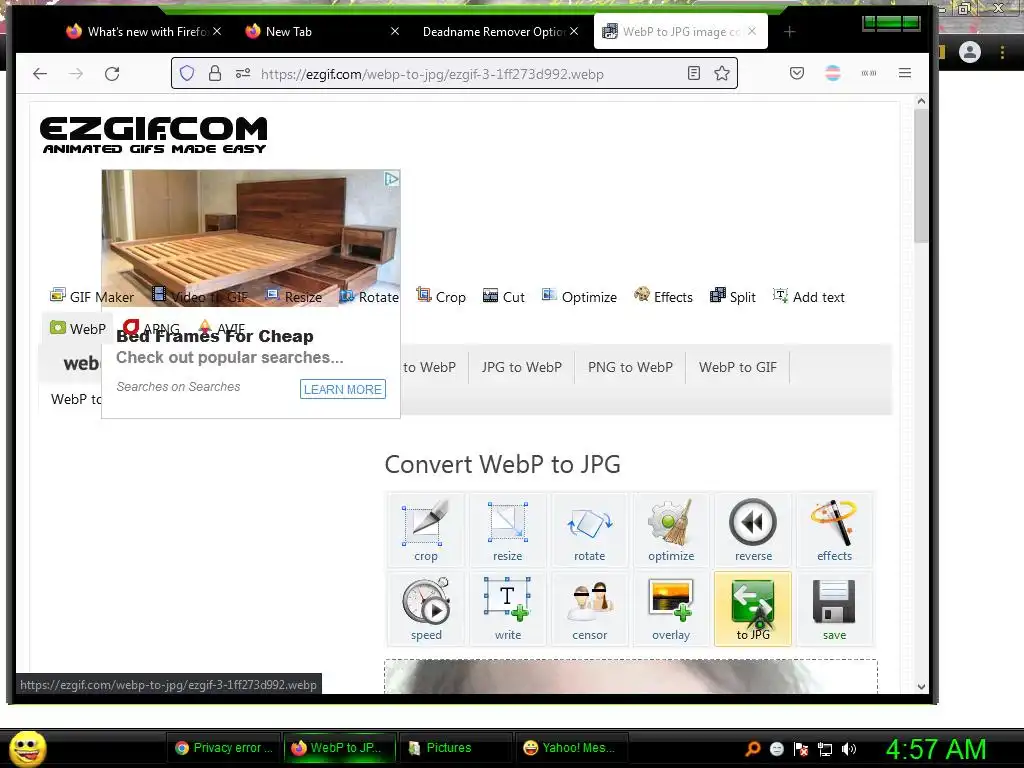
Task: Go to the PNG to WebP submenu link
Action: (x=630, y=367)
